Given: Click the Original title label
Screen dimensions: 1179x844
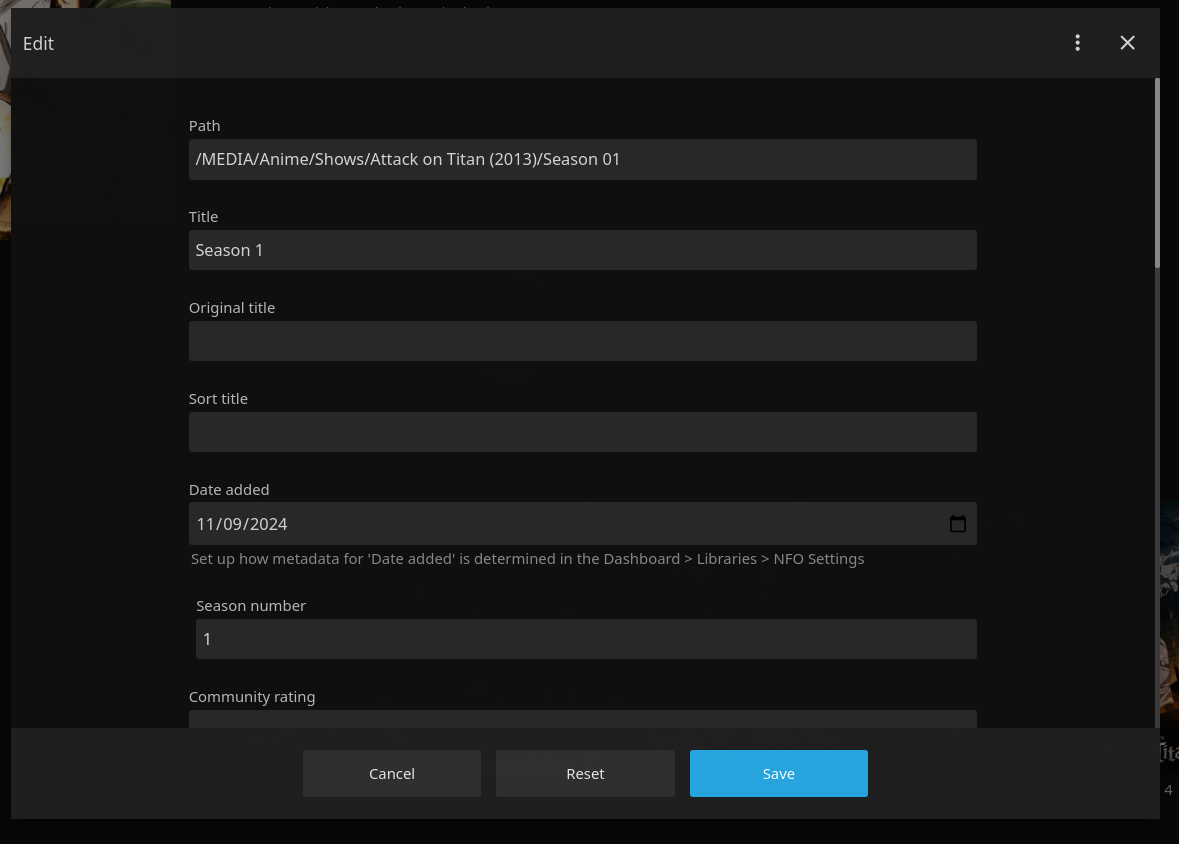Looking at the screenshot, I should (232, 308).
